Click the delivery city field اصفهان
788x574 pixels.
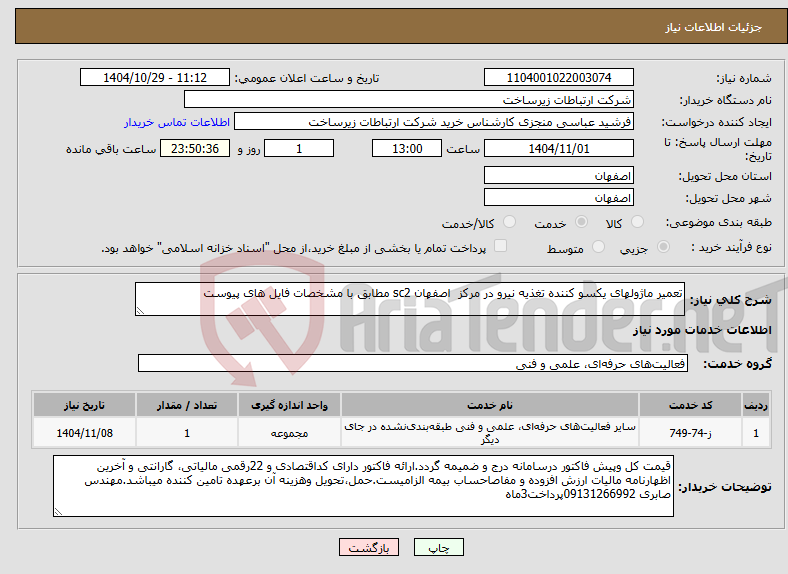pyautogui.click(x=559, y=198)
